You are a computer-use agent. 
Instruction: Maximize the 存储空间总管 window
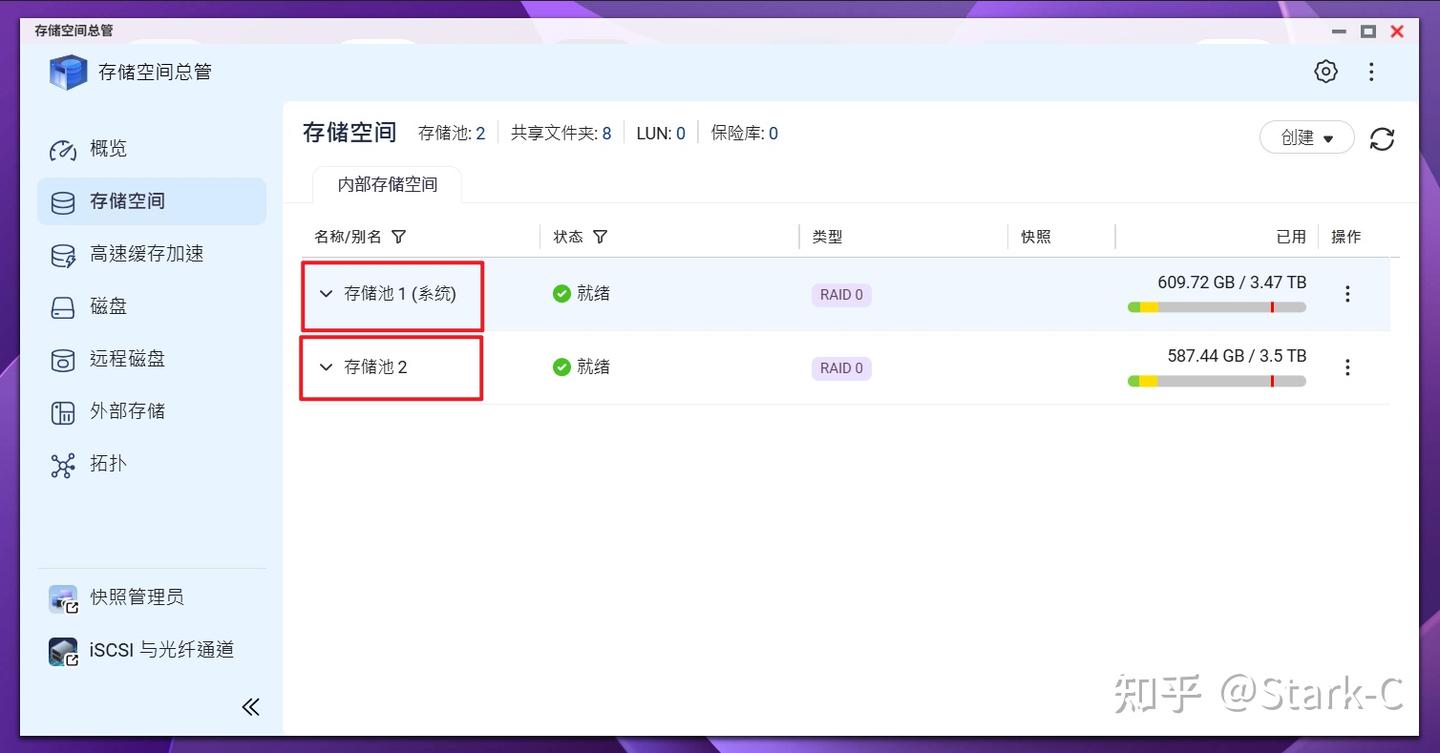pyautogui.click(x=1368, y=32)
